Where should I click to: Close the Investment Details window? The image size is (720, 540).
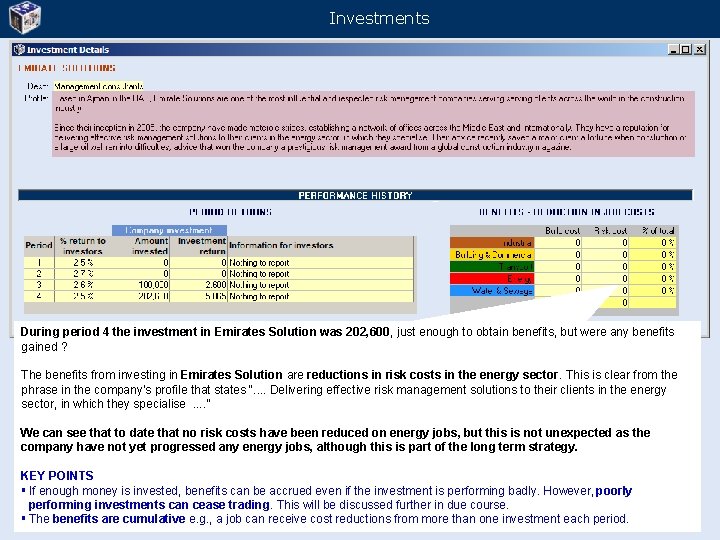(x=699, y=49)
